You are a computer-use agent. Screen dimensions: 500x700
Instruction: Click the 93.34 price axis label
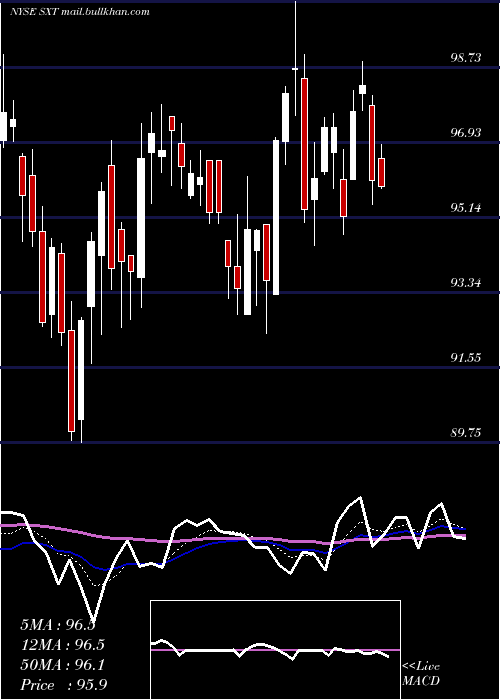pos(466,283)
